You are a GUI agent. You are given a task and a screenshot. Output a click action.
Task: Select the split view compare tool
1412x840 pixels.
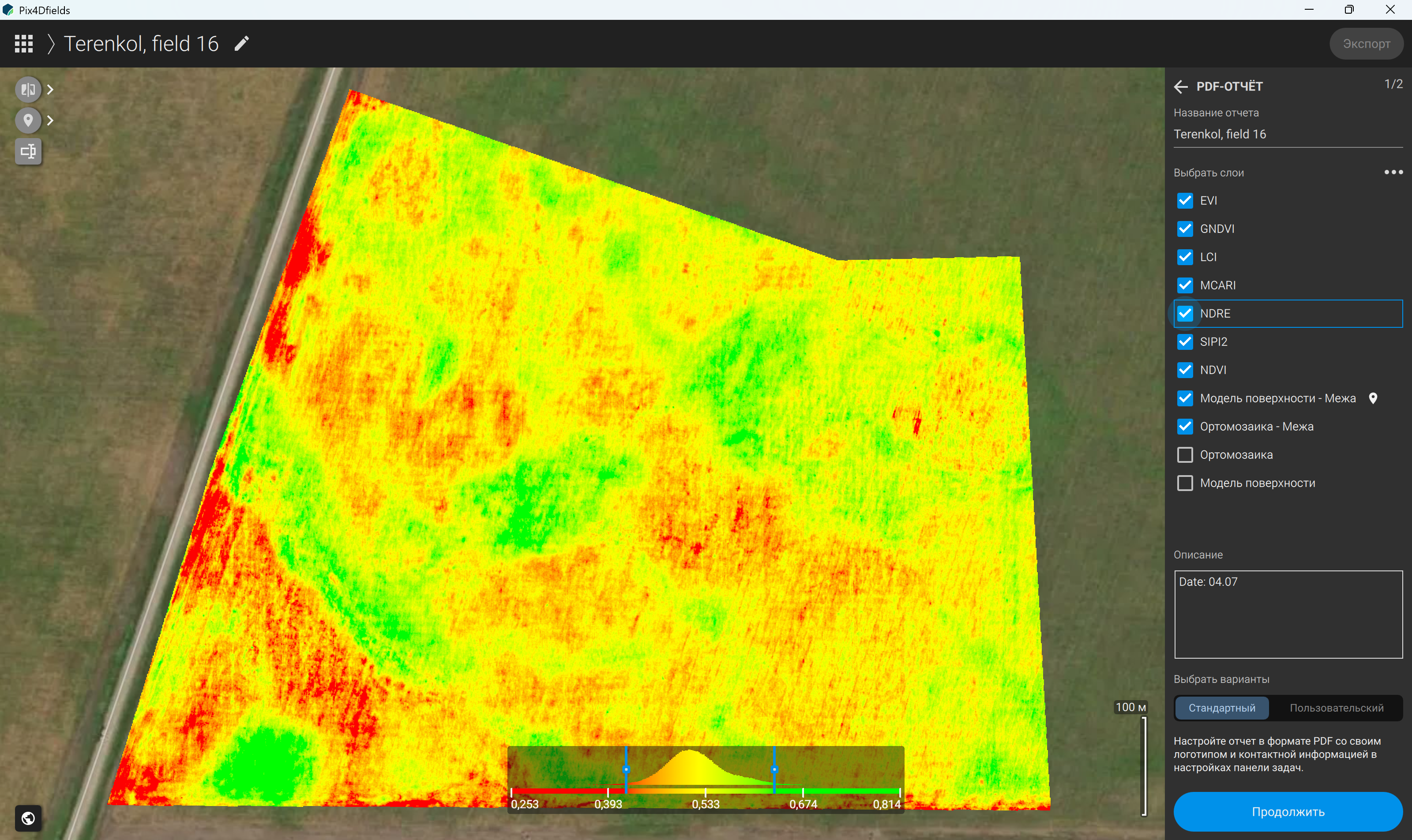coord(28,90)
